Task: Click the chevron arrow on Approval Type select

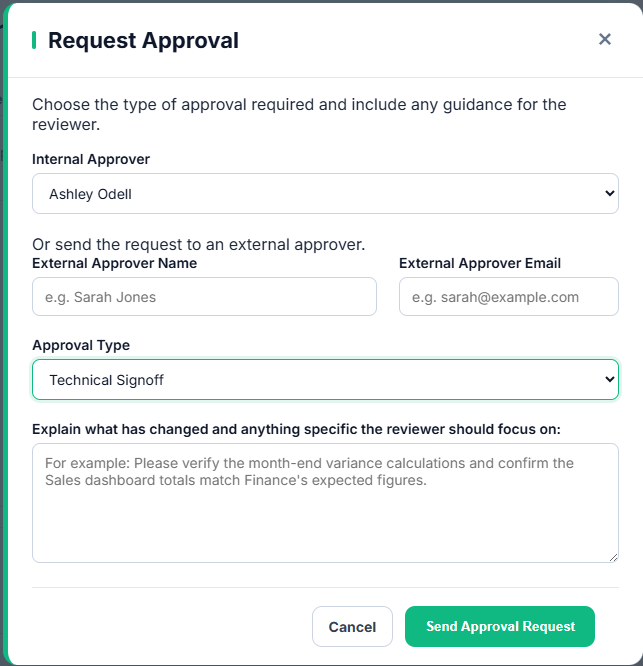Action: tap(609, 379)
